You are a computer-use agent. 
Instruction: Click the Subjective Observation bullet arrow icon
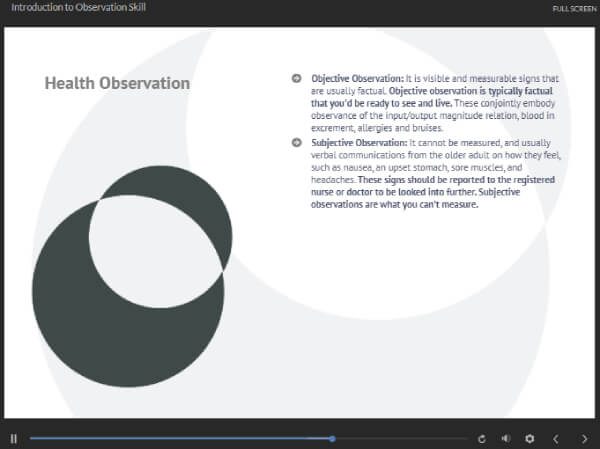click(296, 143)
